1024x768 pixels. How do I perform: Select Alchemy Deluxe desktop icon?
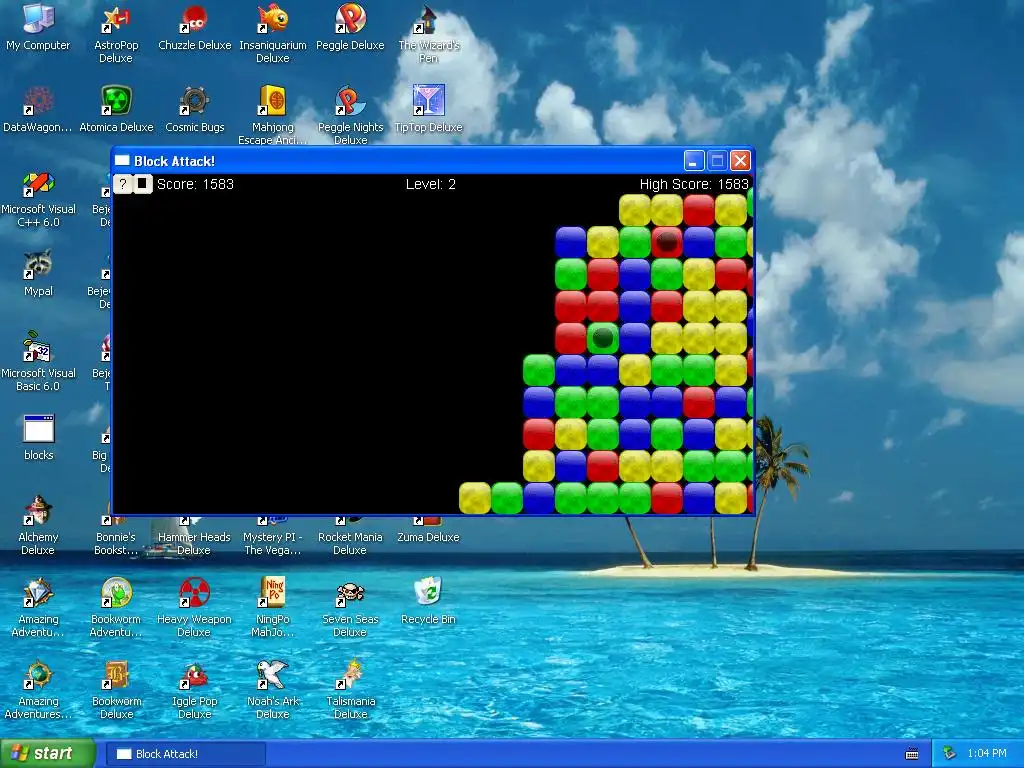pyautogui.click(x=38, y=526)
